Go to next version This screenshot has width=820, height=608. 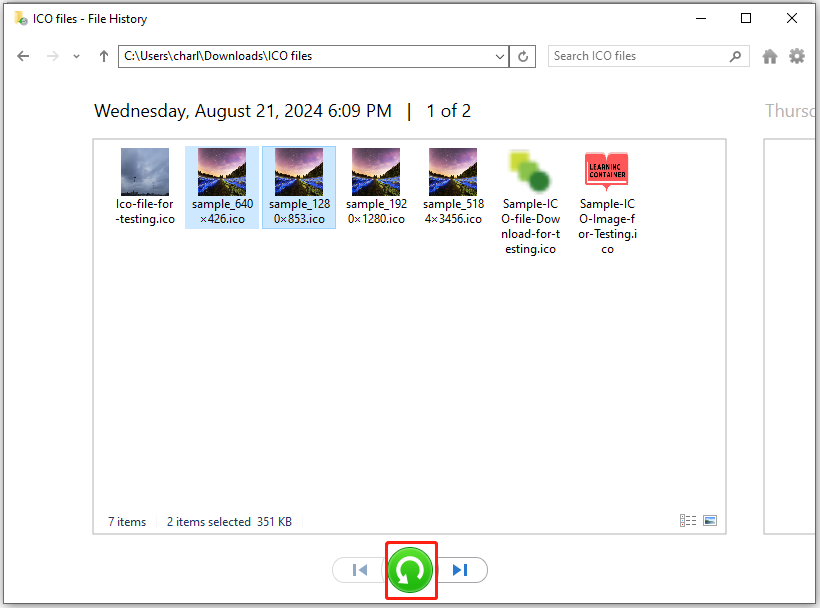[x=461, y=570]
